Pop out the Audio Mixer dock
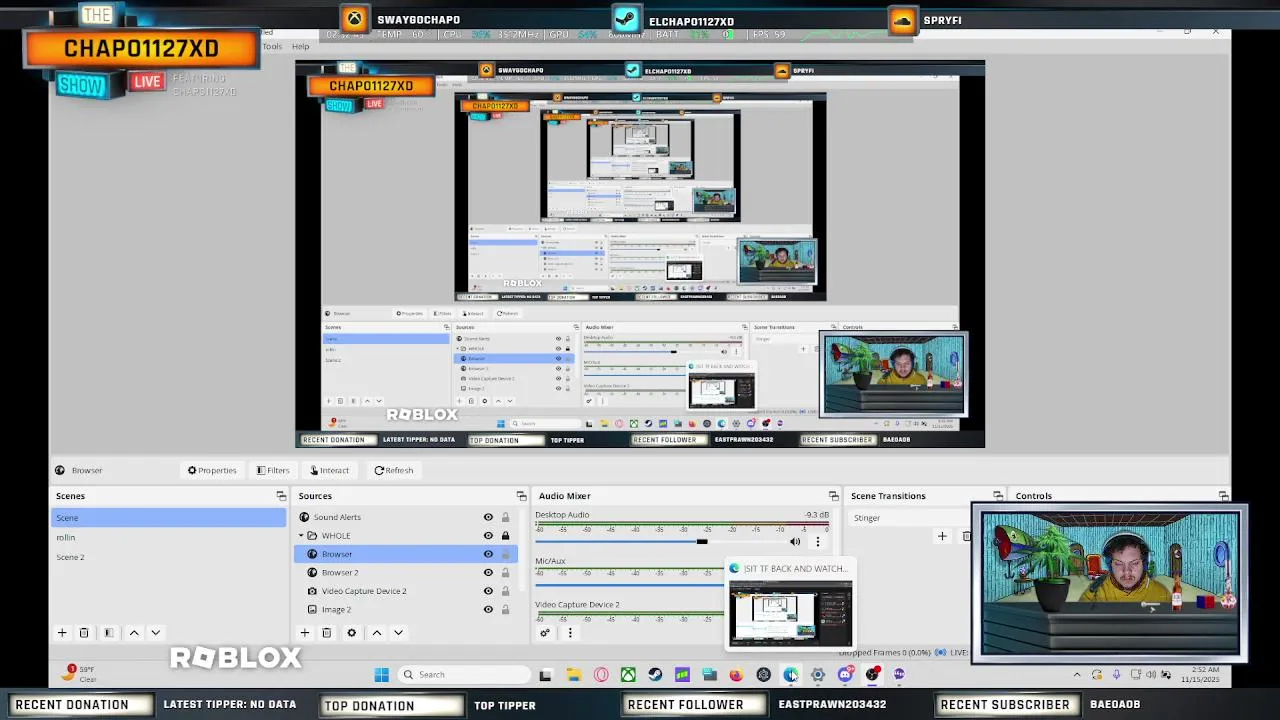 click(x=833, y=496)
